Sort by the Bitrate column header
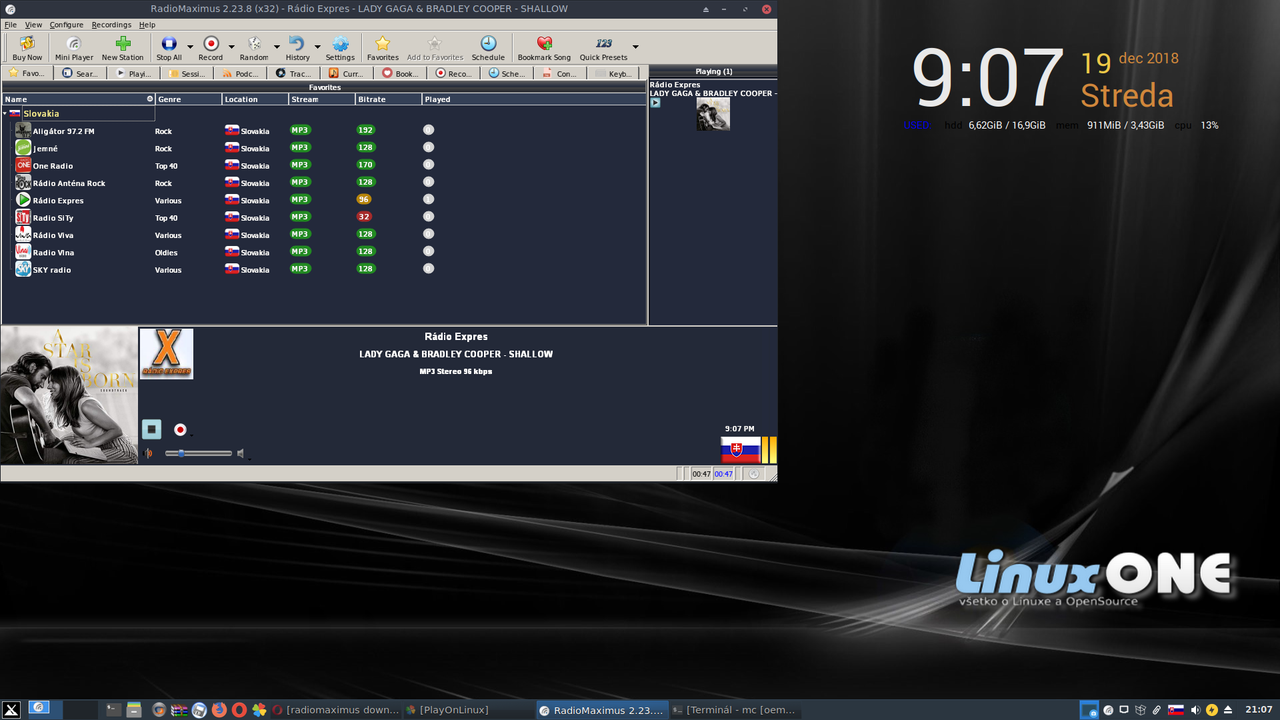The width and height of the screenshot is (1280, 720). [x=389, y=99]
